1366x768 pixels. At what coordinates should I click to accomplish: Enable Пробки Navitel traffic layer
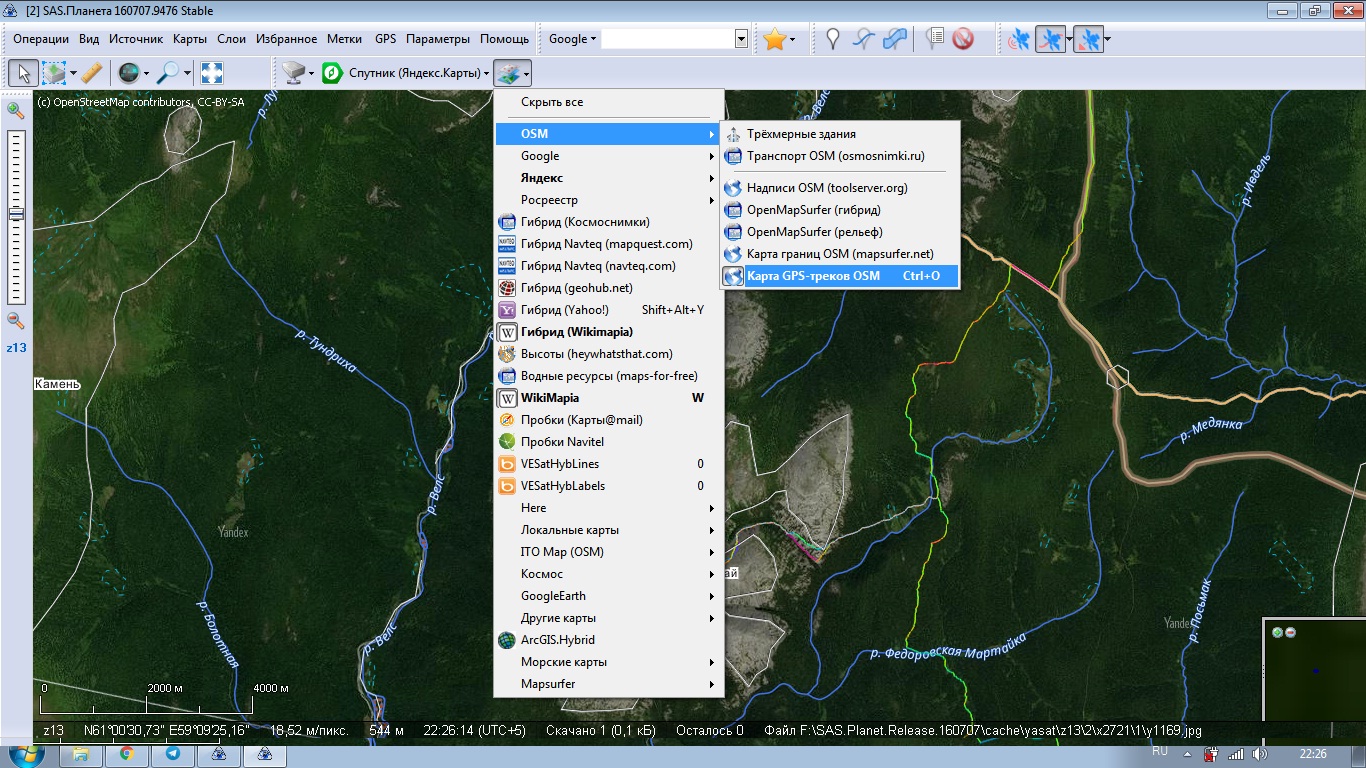(609, 442)
